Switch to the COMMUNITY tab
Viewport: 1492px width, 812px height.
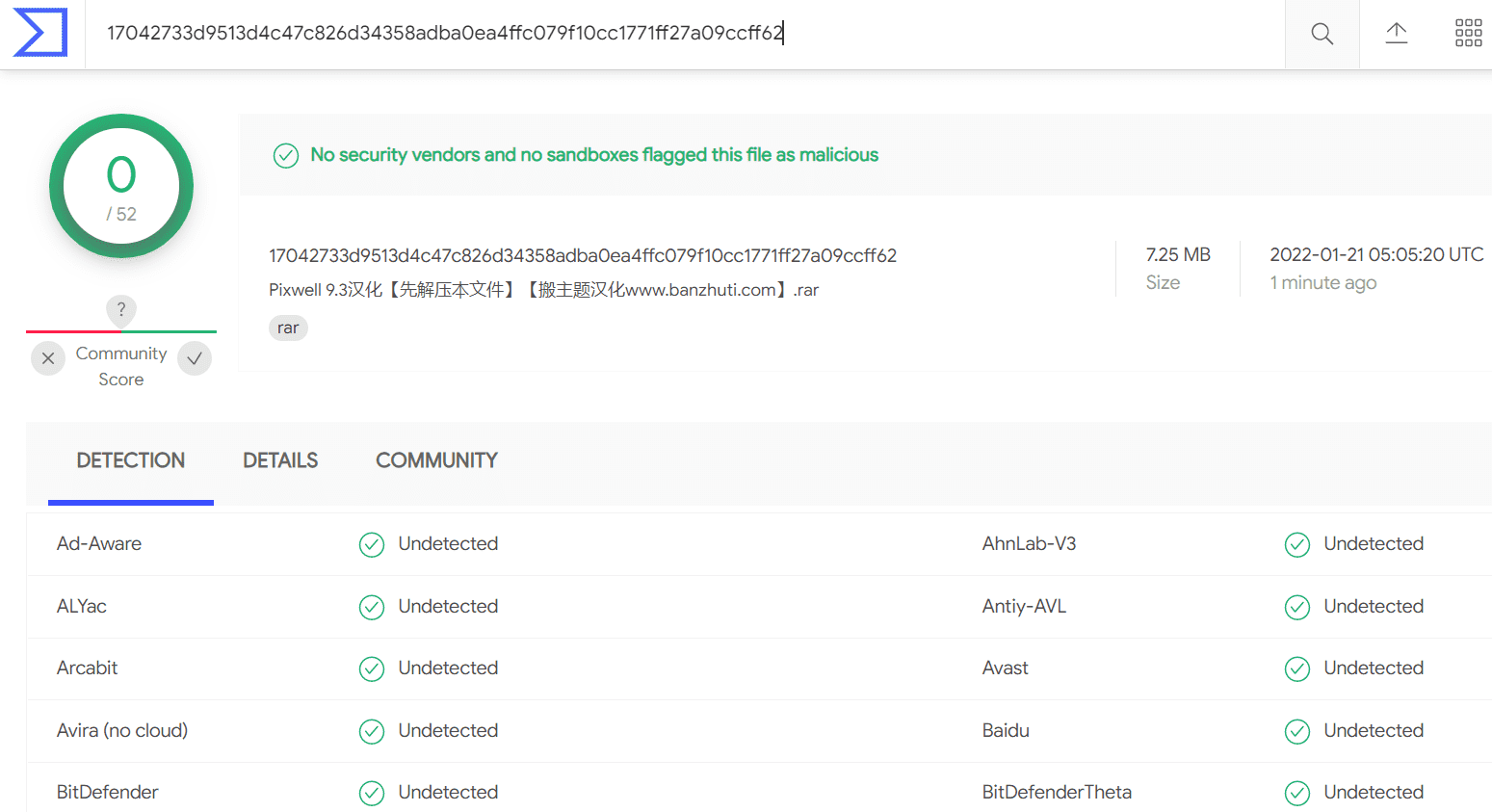tap(436, 460)
